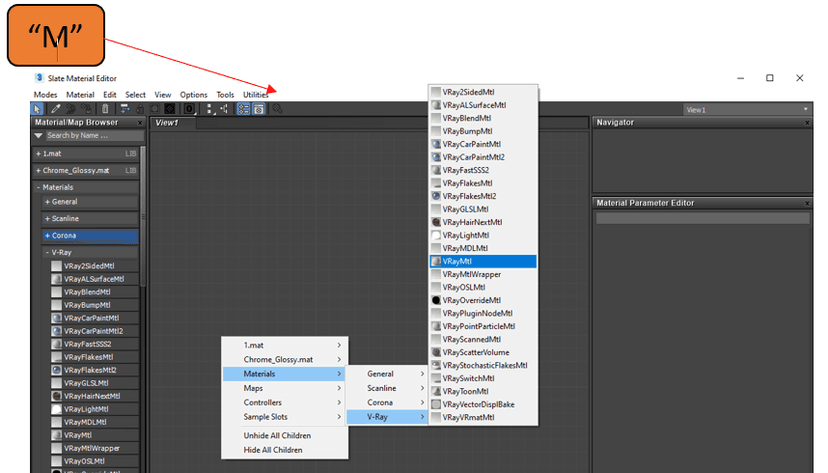Expand the Scanline materials group
Viewport: 828px width, 473px height.
[48, 219]
